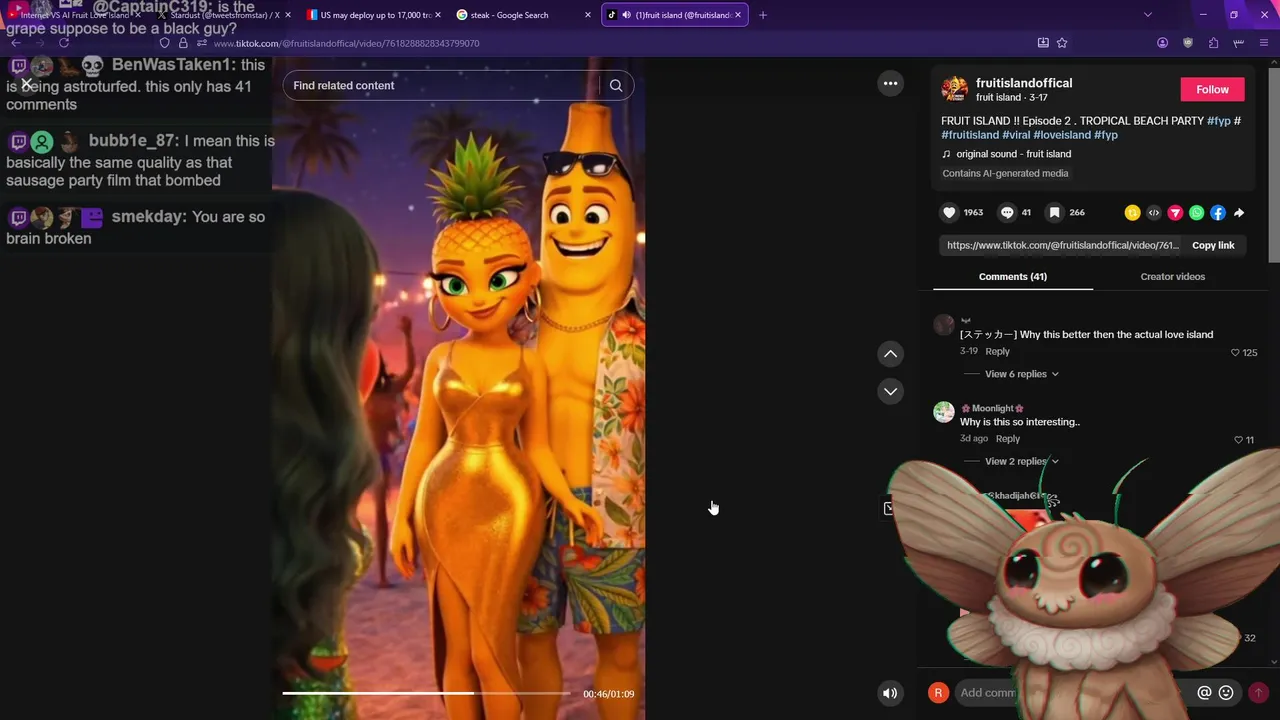Click the fruitislandoffical profile avatar

coord(954,89)
